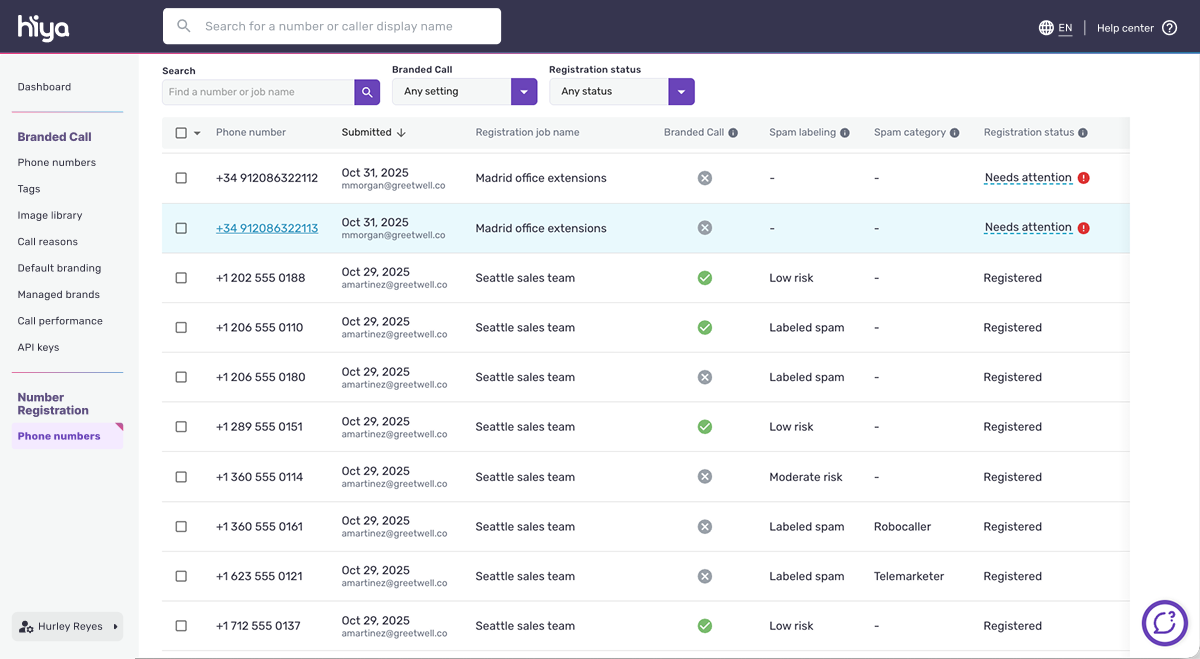Open Call performance in sidebar

pos(60,321)
